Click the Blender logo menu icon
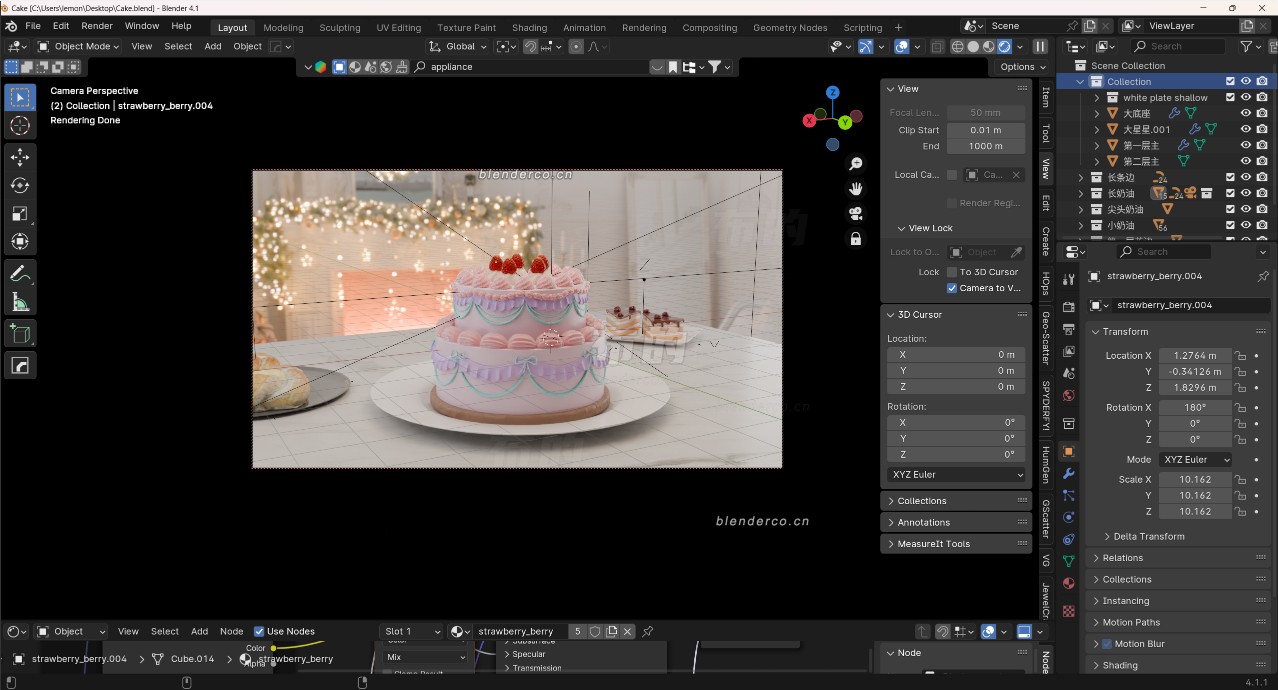The width and height of the screenshot is (1278, 690). click(9, 26)
